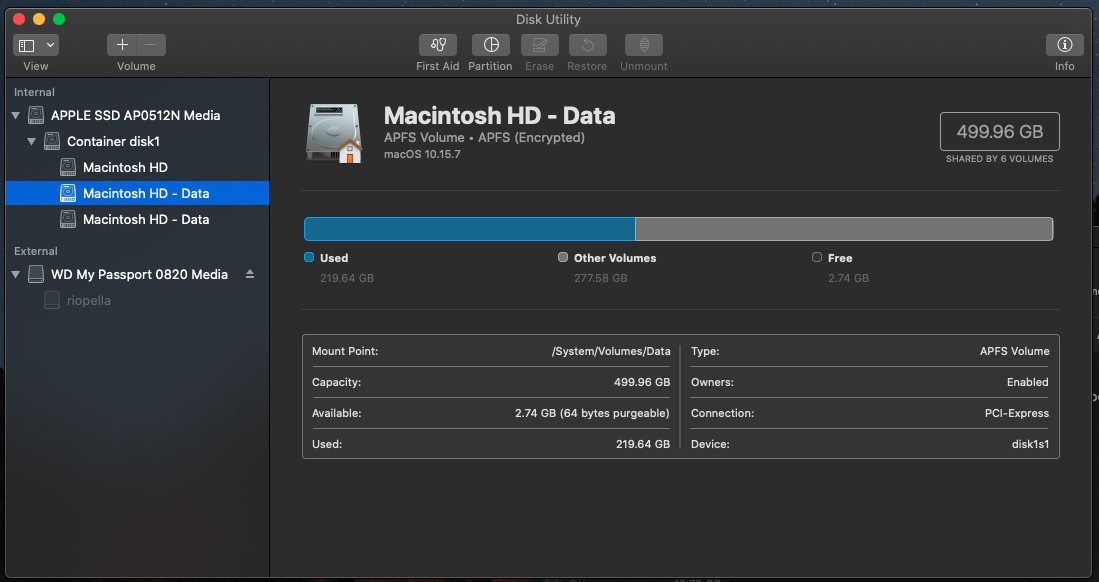Select the last Macintosh HD - Data entry
The height and width of the screenshot is (582, 1099).
[145, 220]
